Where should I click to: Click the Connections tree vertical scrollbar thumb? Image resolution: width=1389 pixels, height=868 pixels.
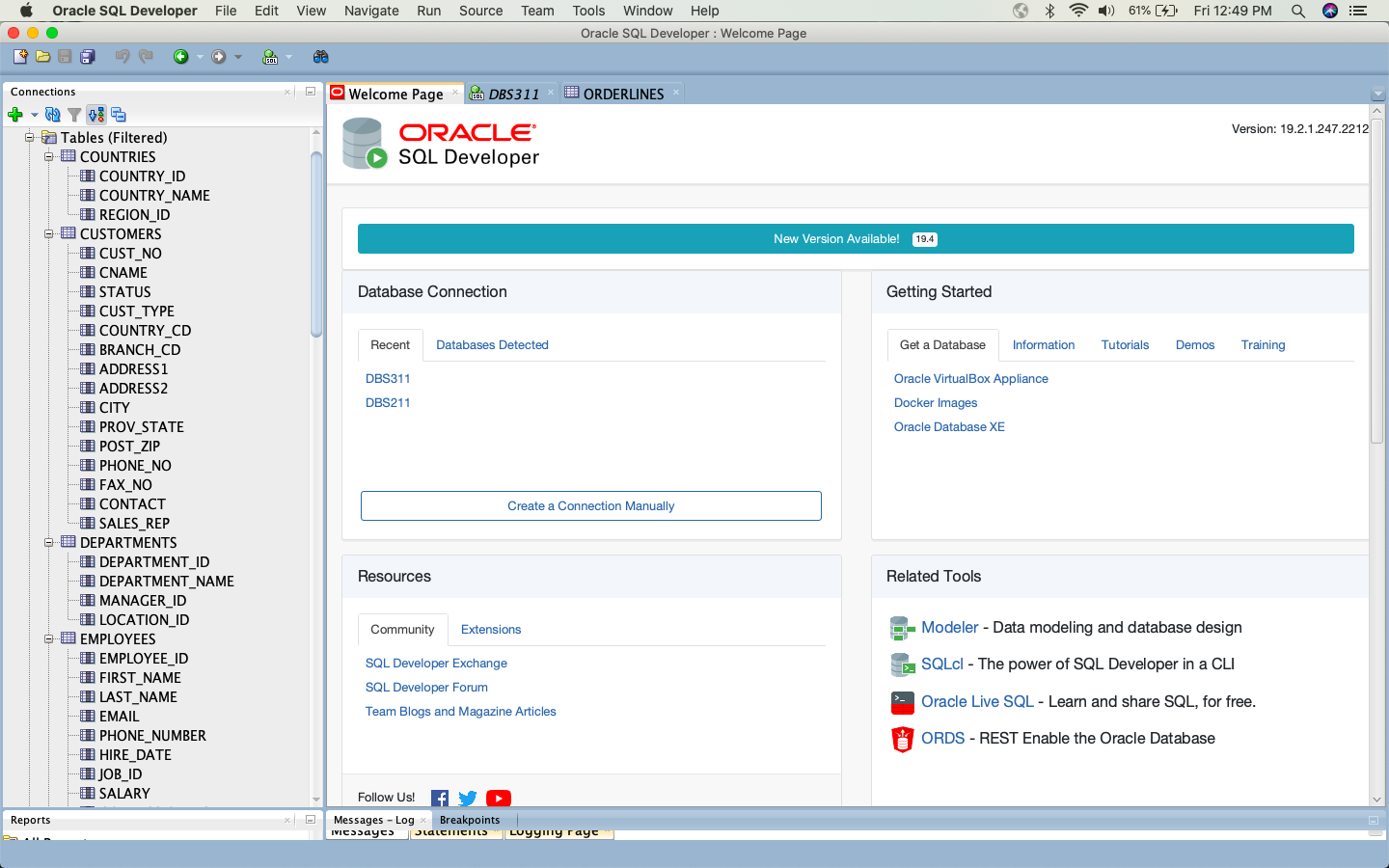(x=316, y=243)
